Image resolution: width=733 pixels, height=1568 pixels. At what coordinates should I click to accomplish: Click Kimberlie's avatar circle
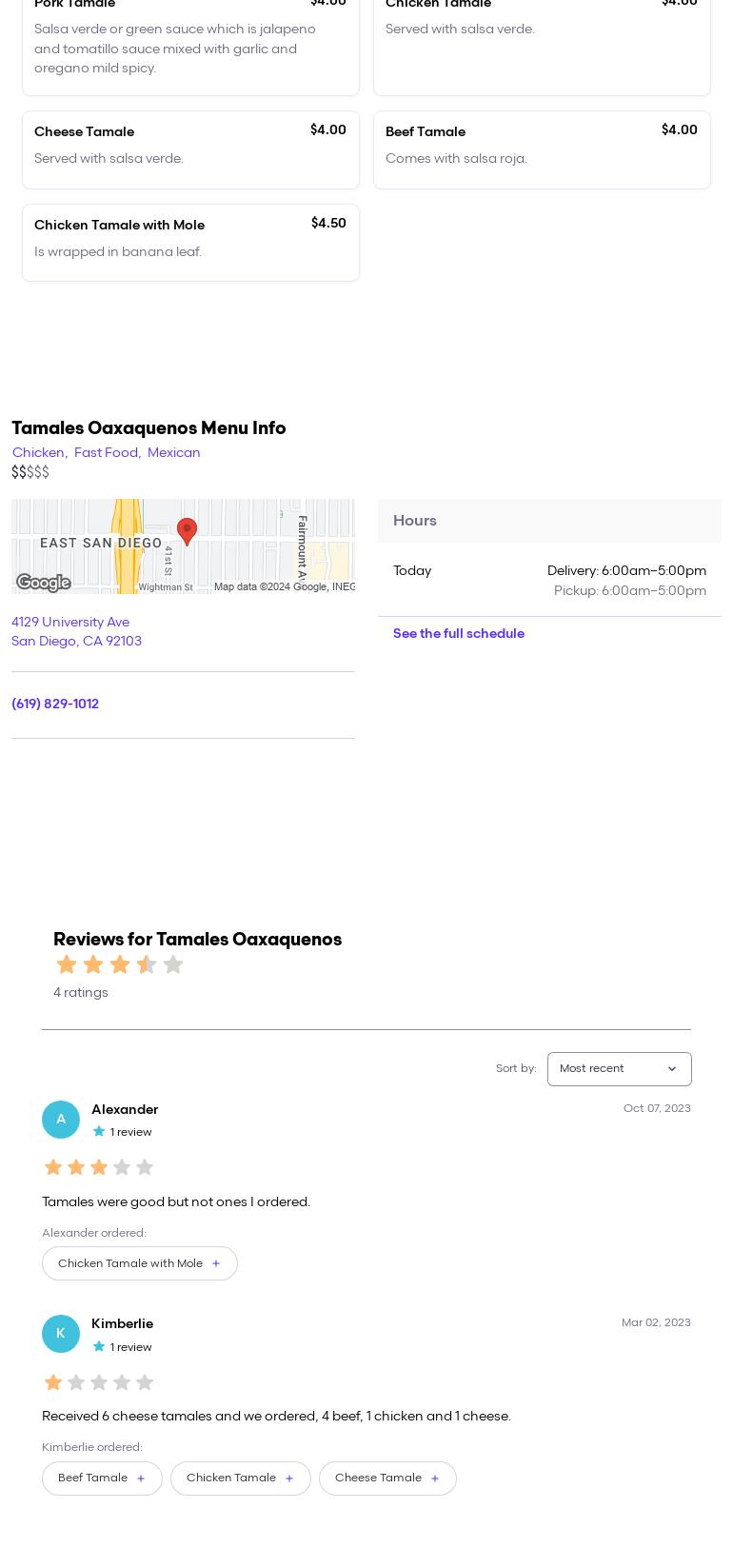pyautogui.click(x=61, y=1334)
